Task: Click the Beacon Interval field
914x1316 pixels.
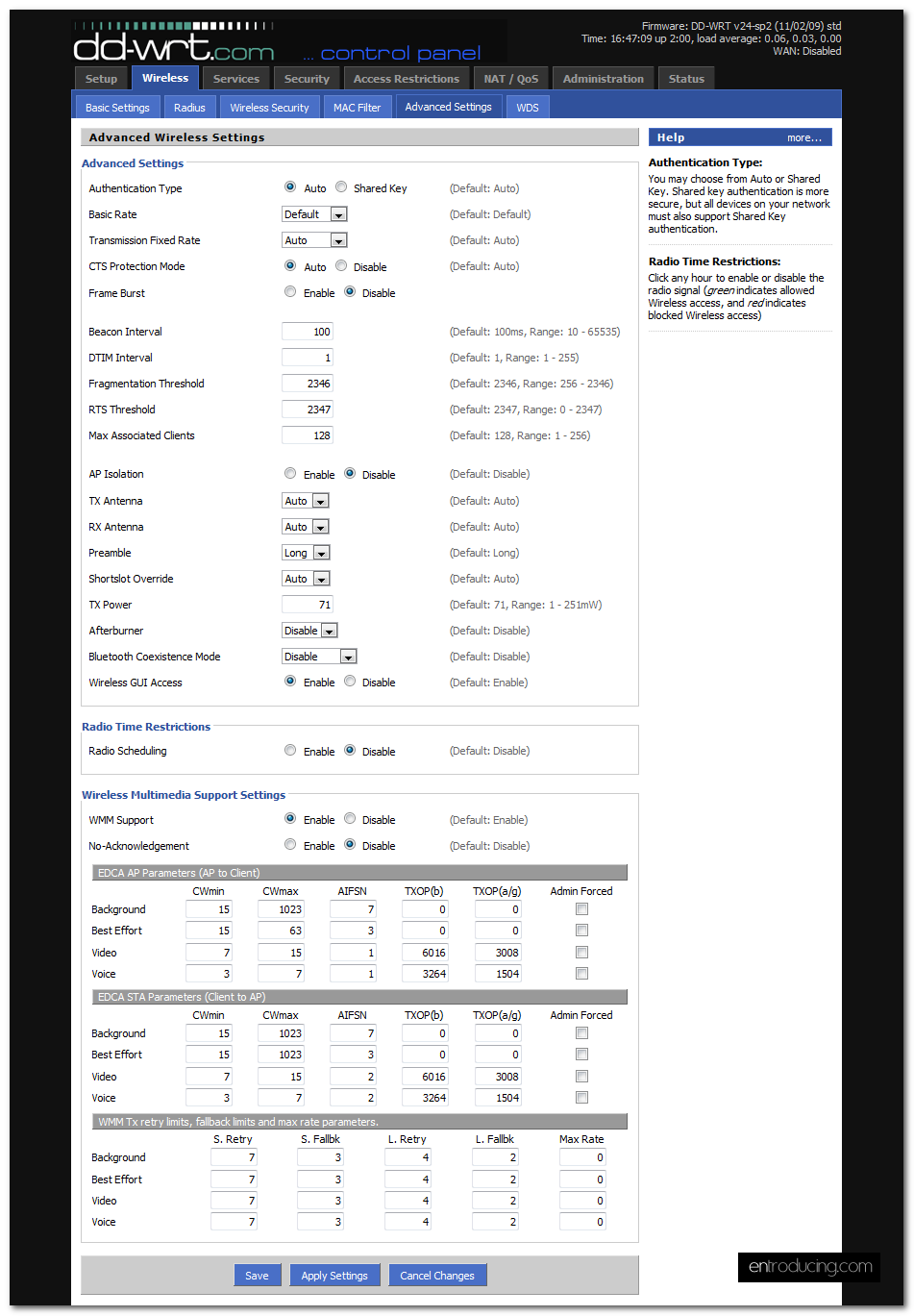Action: (x=308, y=332)
